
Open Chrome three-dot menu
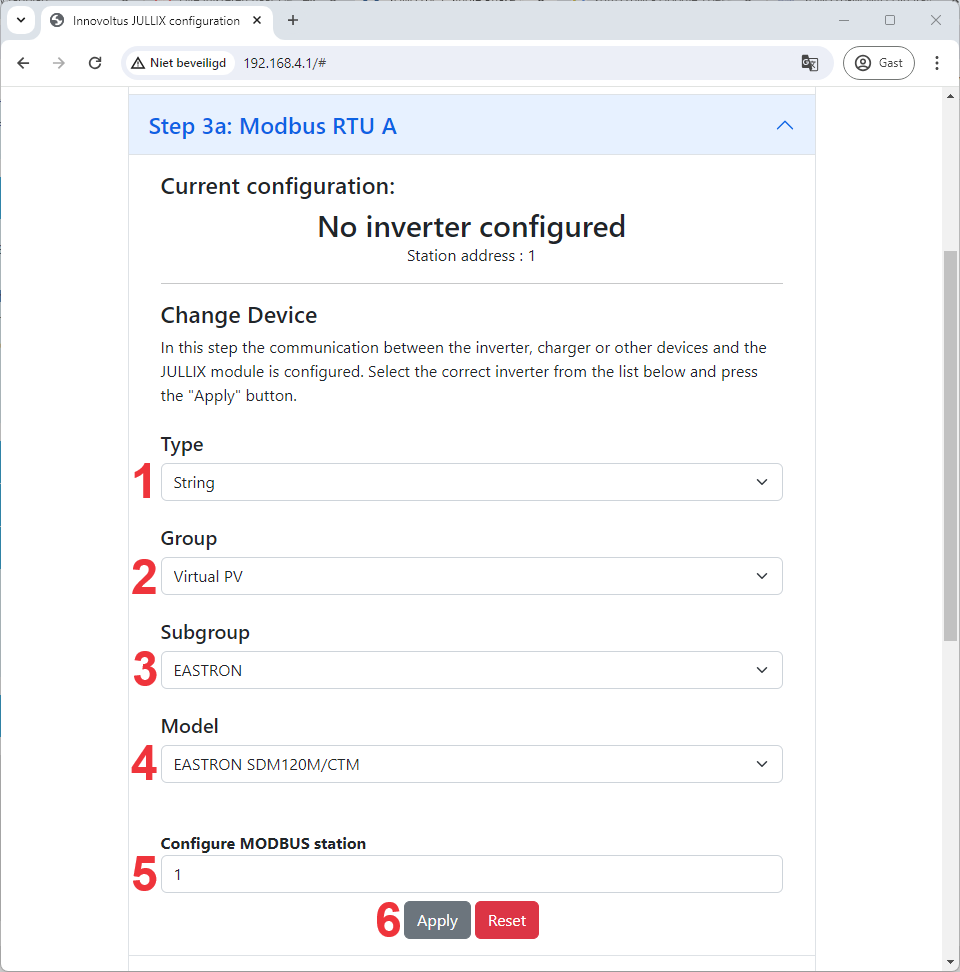point(937,63)
